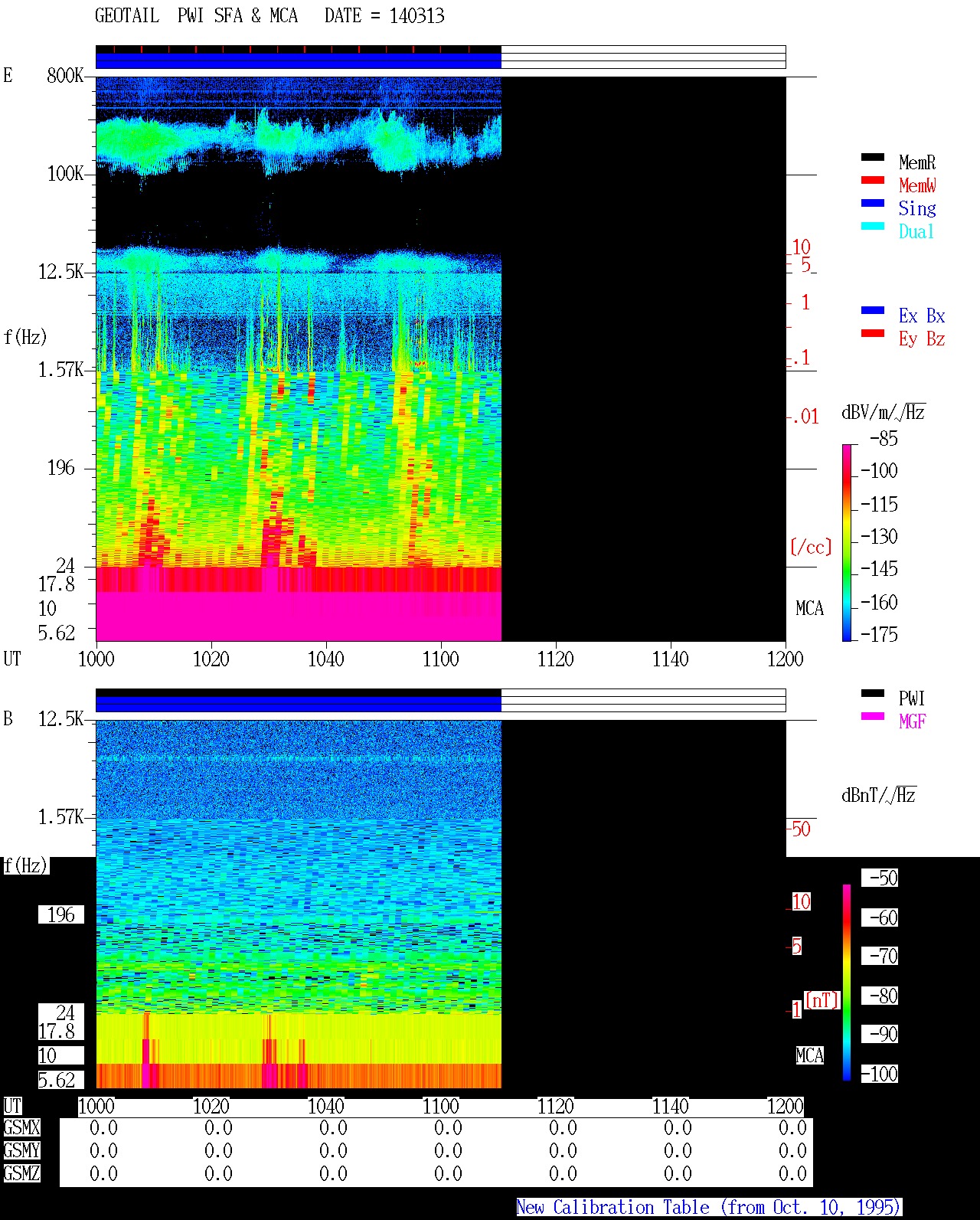The image size is (980, 1220).
Task: Click the 'Ex Bx' legend label
Action: [922, 316]
